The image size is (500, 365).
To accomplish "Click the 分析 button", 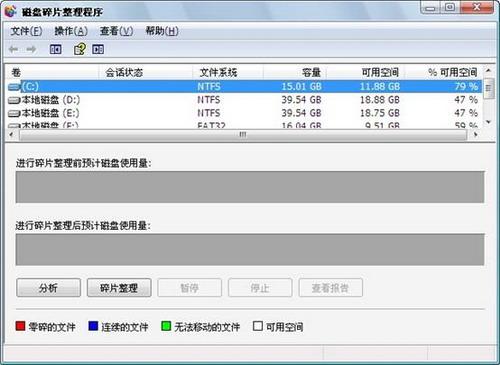I will pos(48,288).
